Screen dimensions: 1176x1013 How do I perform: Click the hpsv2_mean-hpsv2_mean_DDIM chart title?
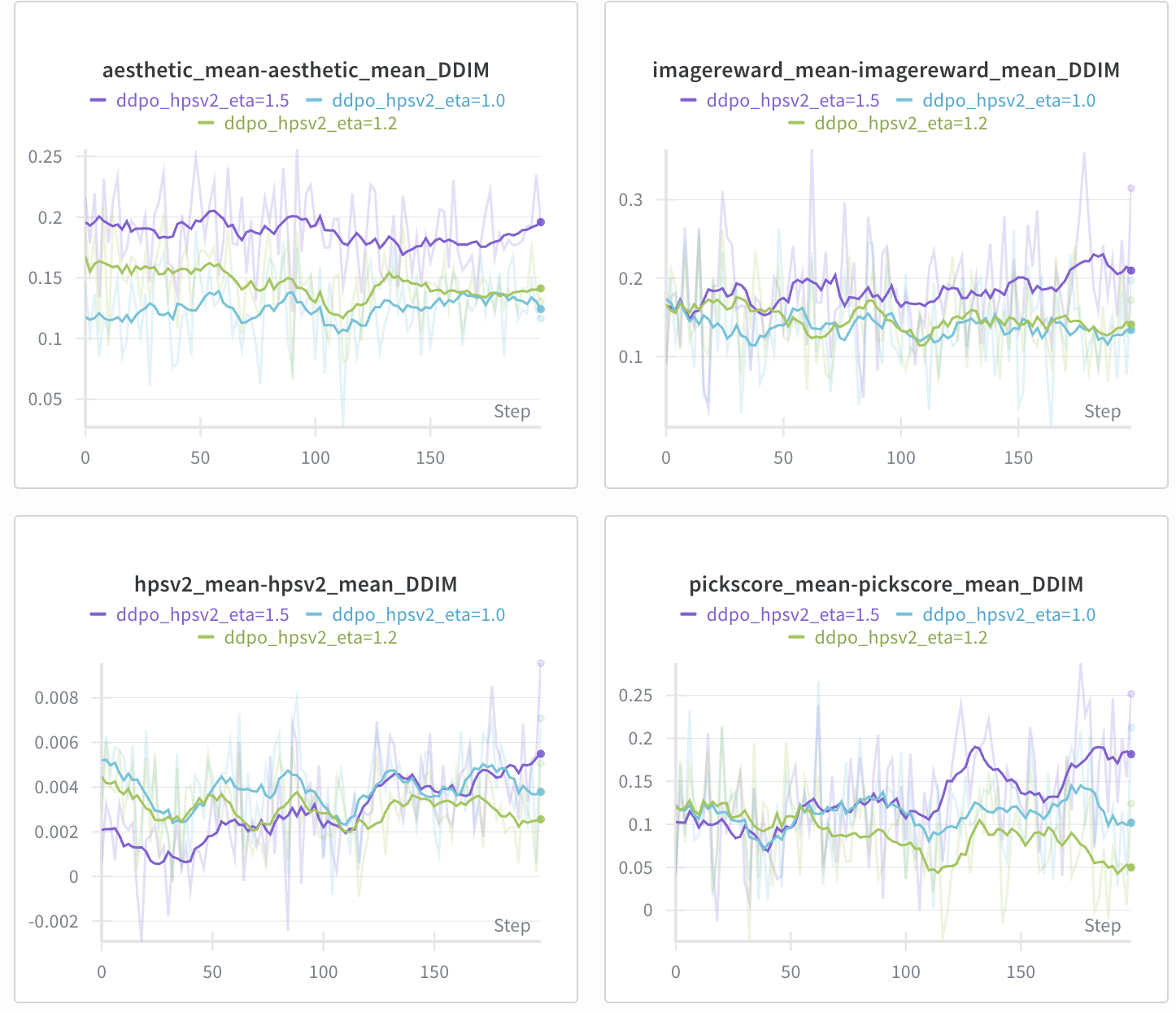(x=295, y=585)
